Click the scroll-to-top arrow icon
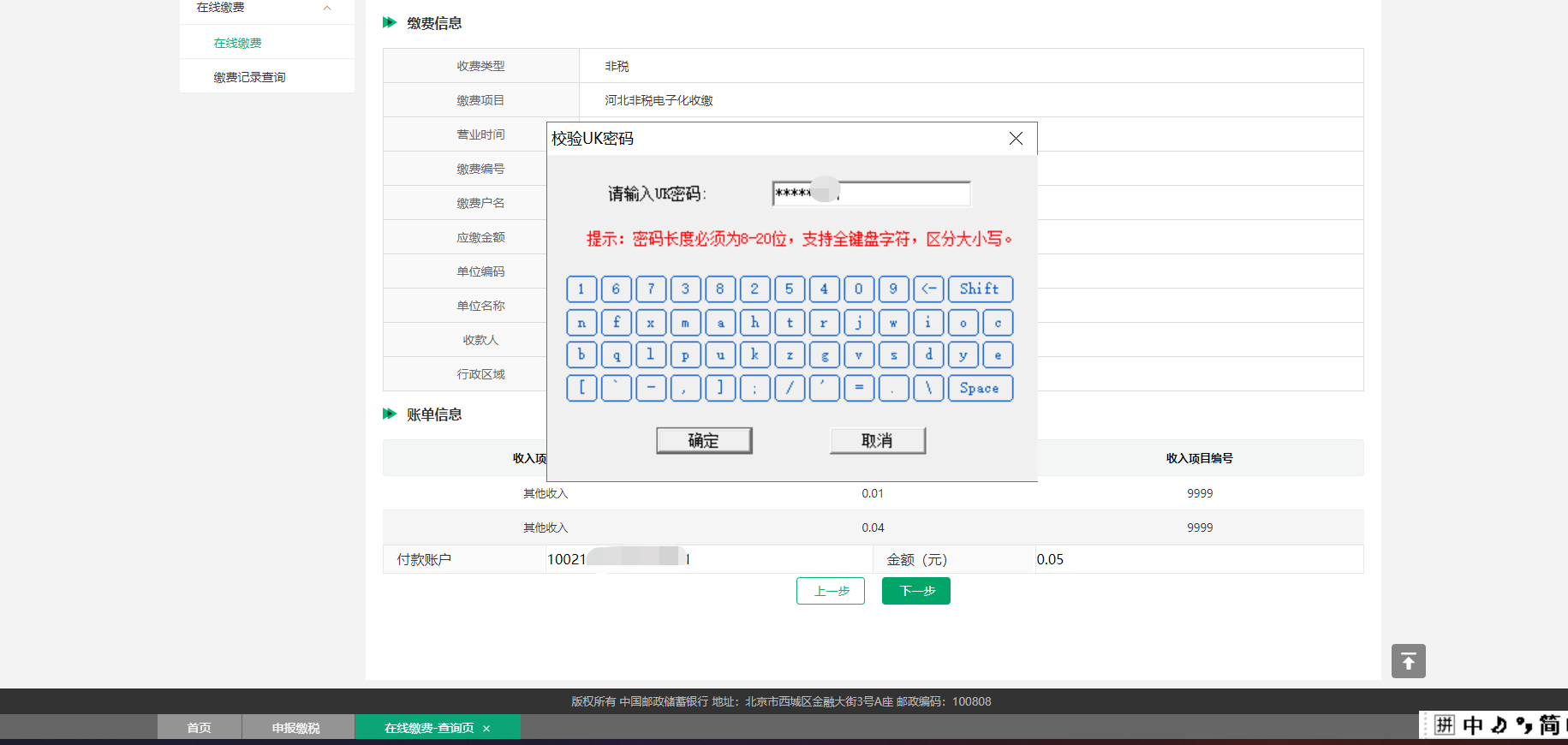The width and height of the screenshot is (1568, 745). pos(1408,661)
